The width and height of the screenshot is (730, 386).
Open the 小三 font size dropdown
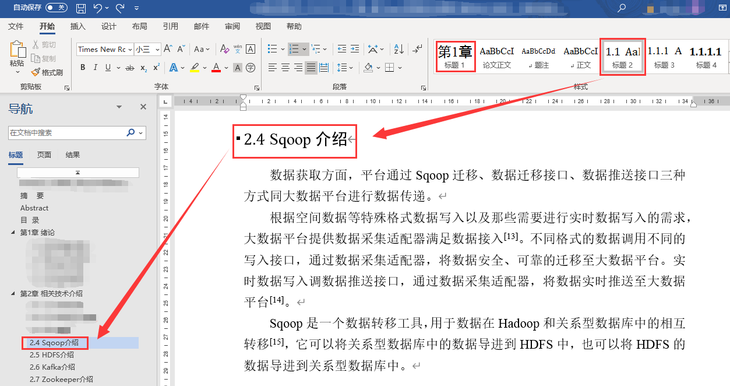pyautogui.click(x=158, y=49)
